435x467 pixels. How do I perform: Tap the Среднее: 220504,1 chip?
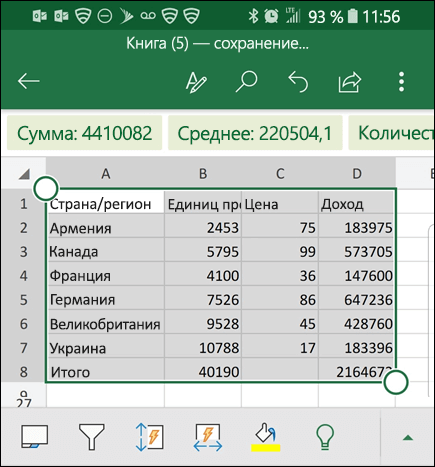[x=255, y=133]
